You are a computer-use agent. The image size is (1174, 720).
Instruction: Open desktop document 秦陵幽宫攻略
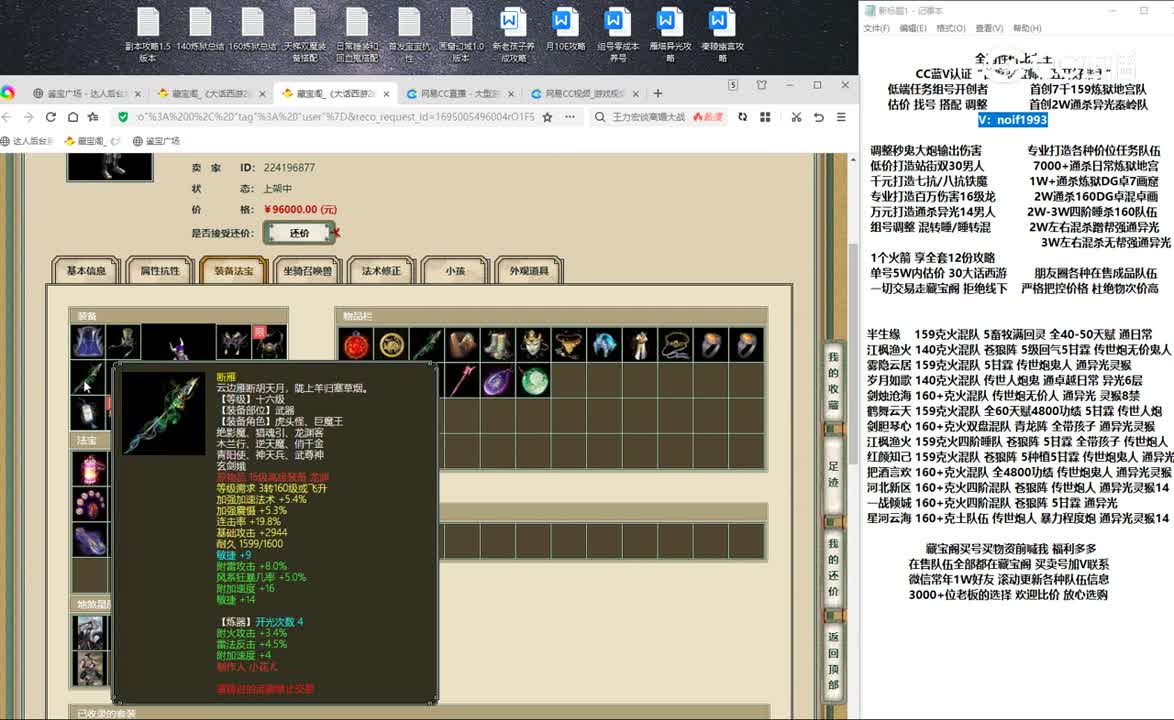[723, 34]
